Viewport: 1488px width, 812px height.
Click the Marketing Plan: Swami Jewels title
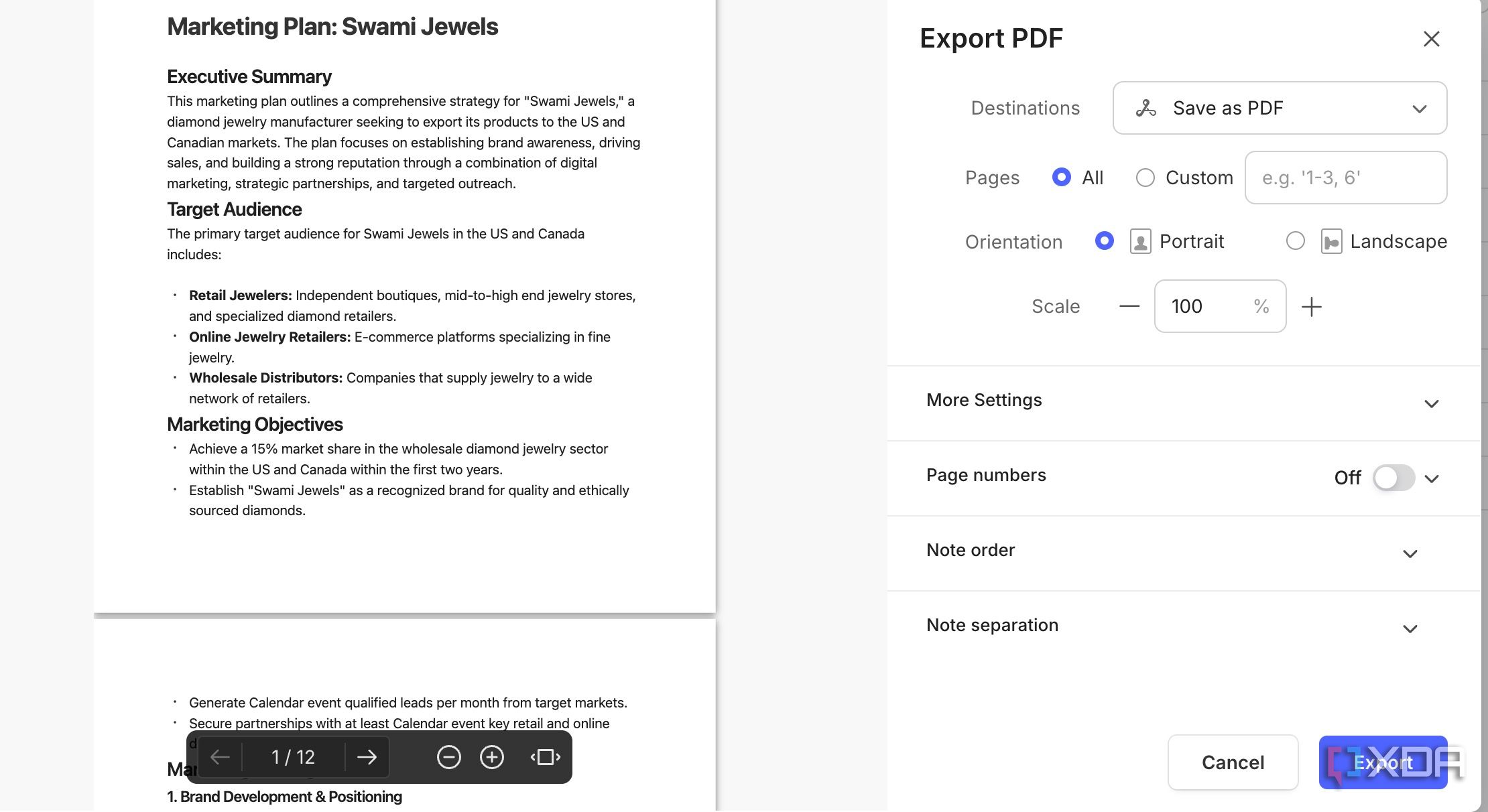click(x=332, y=27)
